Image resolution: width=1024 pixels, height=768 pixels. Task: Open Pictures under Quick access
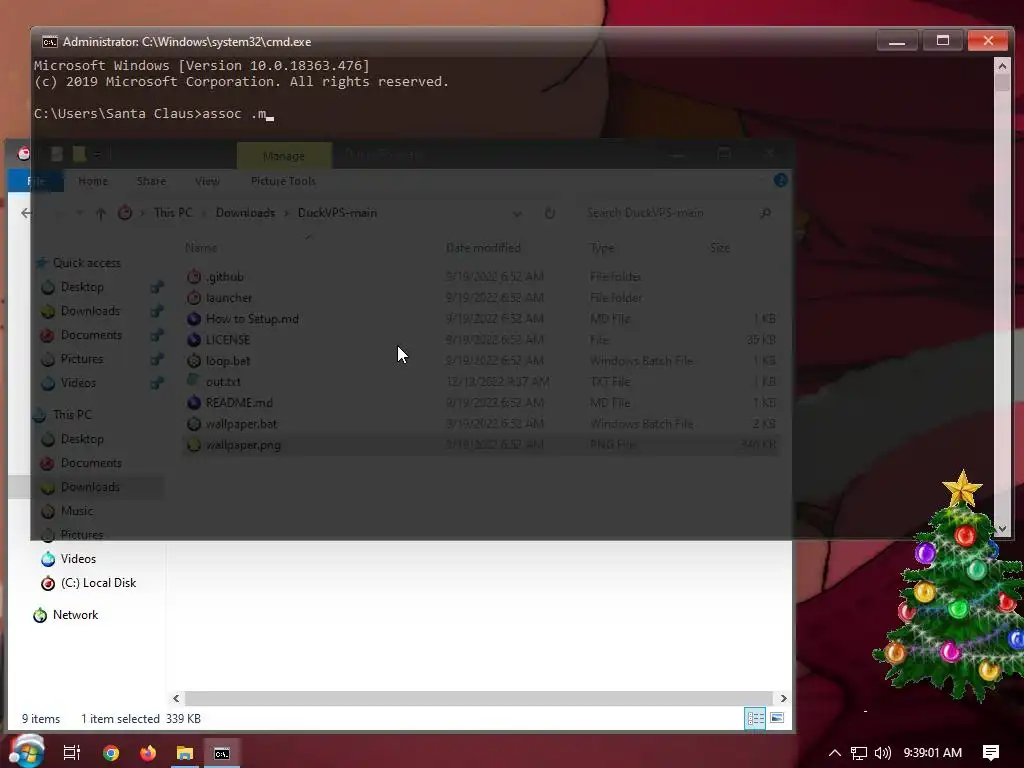coord(82,359)
